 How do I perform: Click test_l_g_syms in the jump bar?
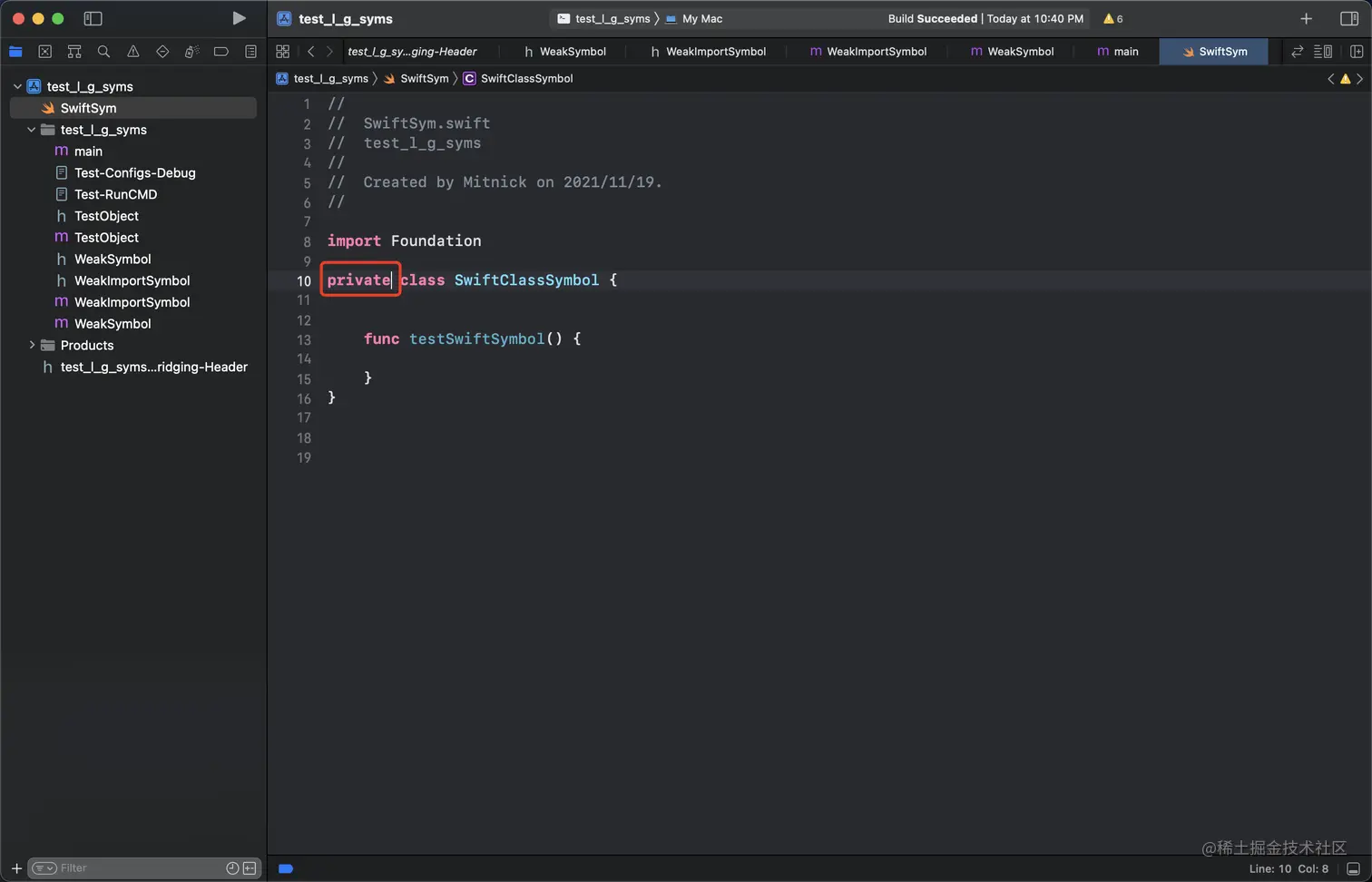[x=322, y=79]
